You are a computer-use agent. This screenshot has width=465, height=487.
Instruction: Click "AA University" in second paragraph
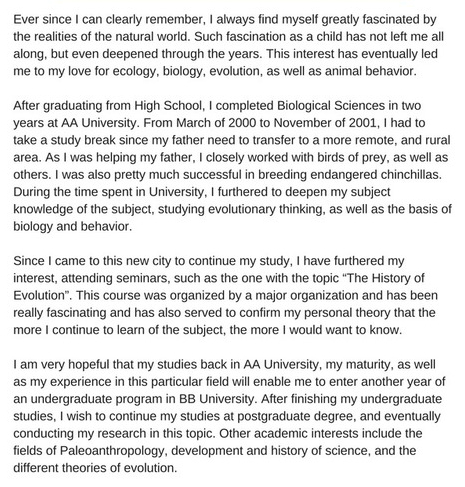(x=99, y=123)
